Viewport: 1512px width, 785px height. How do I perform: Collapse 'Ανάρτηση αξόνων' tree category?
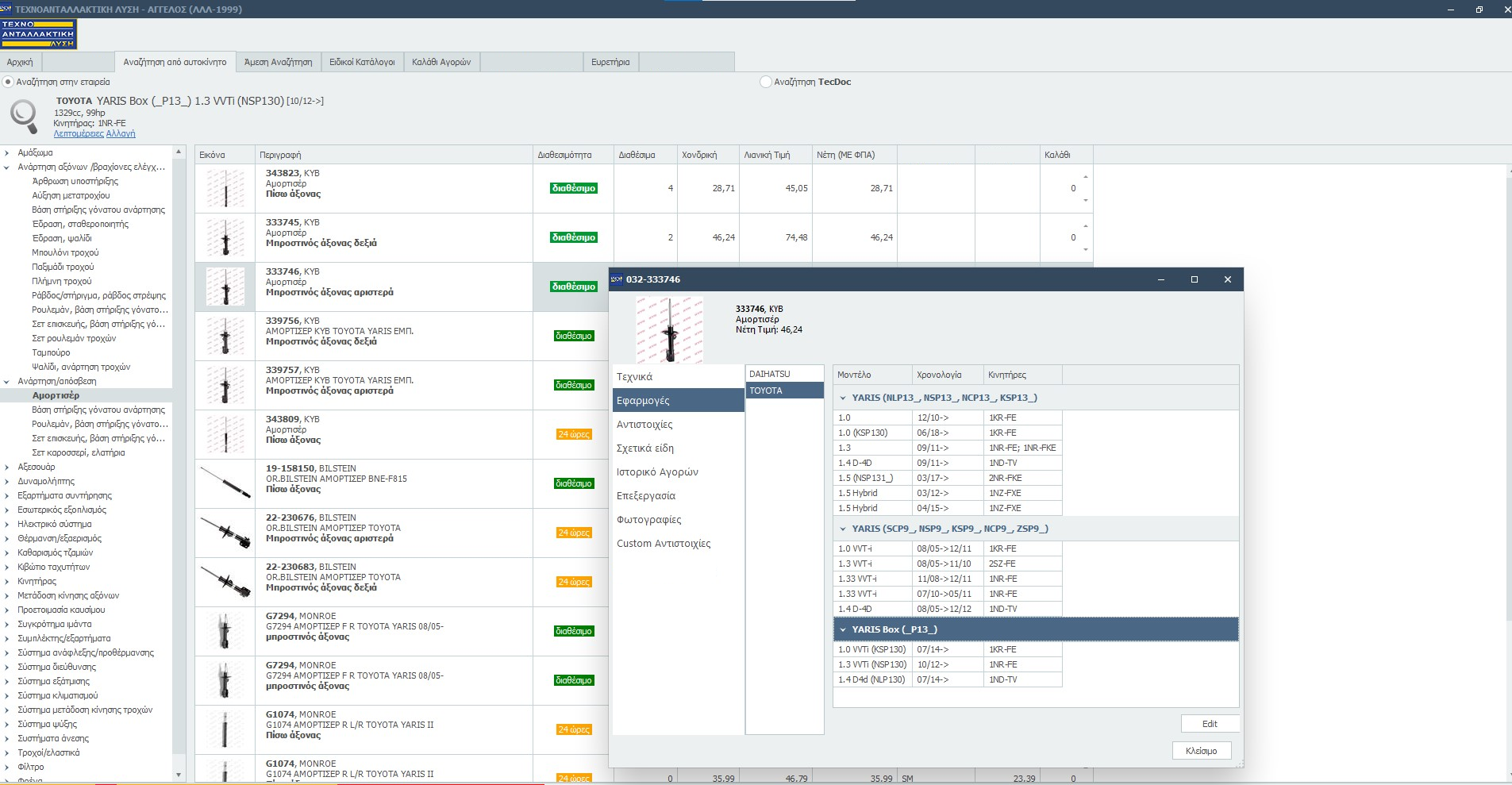(7, 167)
